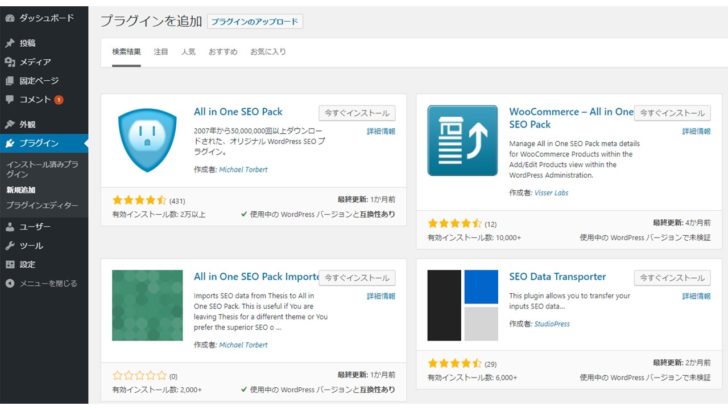
Task: Open 詳細情報 for WooCommerce SEO Pack
Action: (x=696, y=131)
